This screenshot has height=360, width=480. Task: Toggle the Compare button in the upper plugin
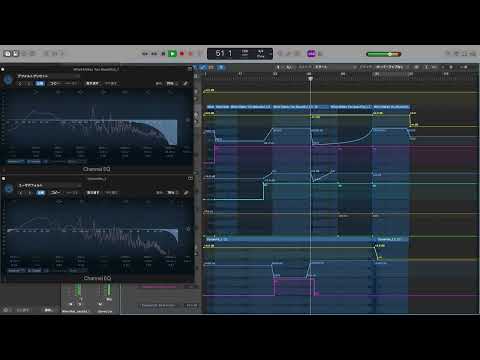pyautogui.click(x=40, y=83)
